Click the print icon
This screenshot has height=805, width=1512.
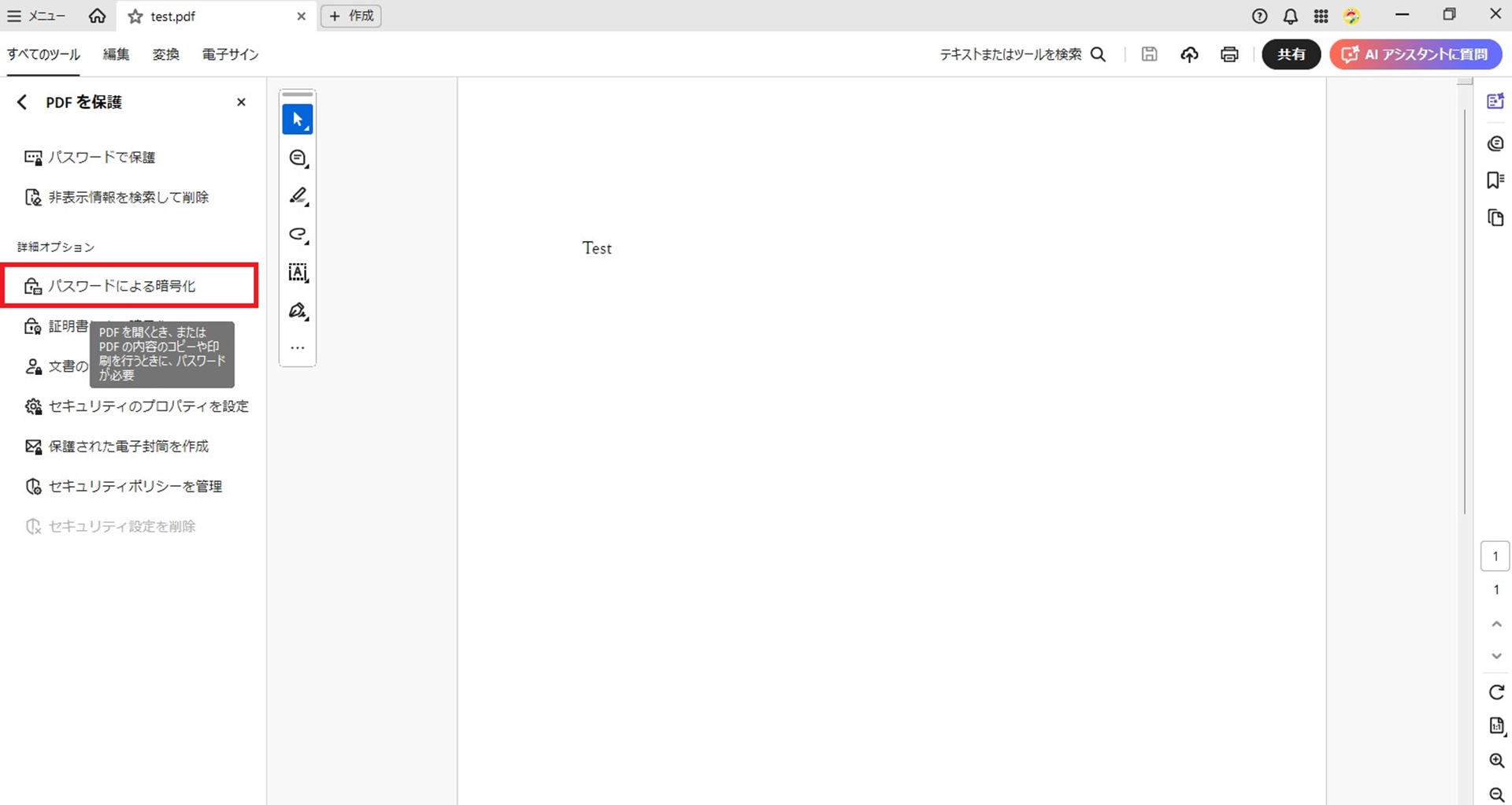tap(1228, 54)
